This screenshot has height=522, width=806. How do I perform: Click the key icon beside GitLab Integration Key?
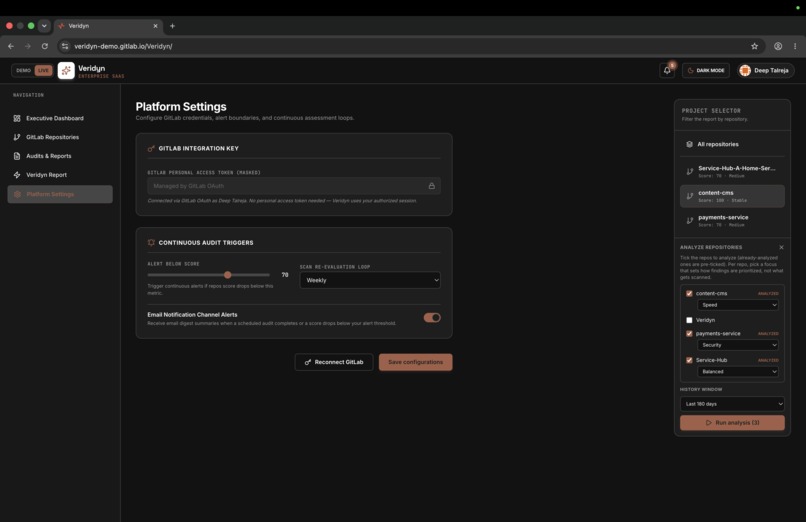tap(151, 148)
